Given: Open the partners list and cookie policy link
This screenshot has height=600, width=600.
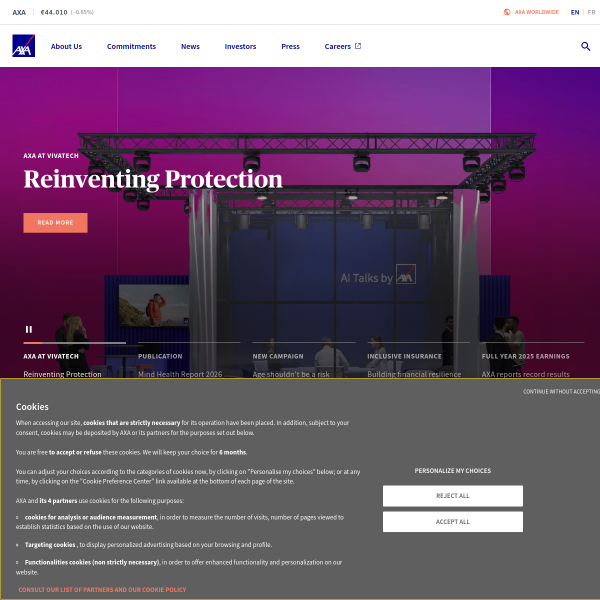Looking at the screenshot, I should click(x=102, y=590).
